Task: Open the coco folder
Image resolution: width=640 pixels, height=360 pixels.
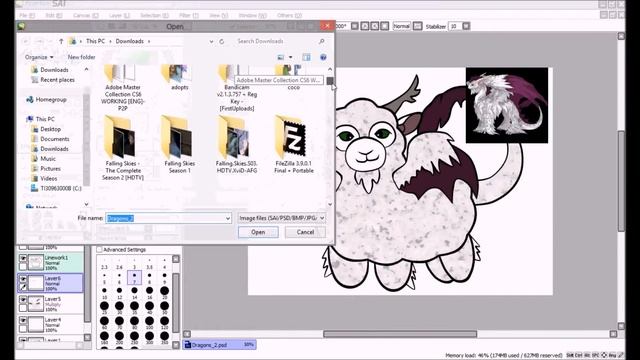Action: tap(293, 78)
